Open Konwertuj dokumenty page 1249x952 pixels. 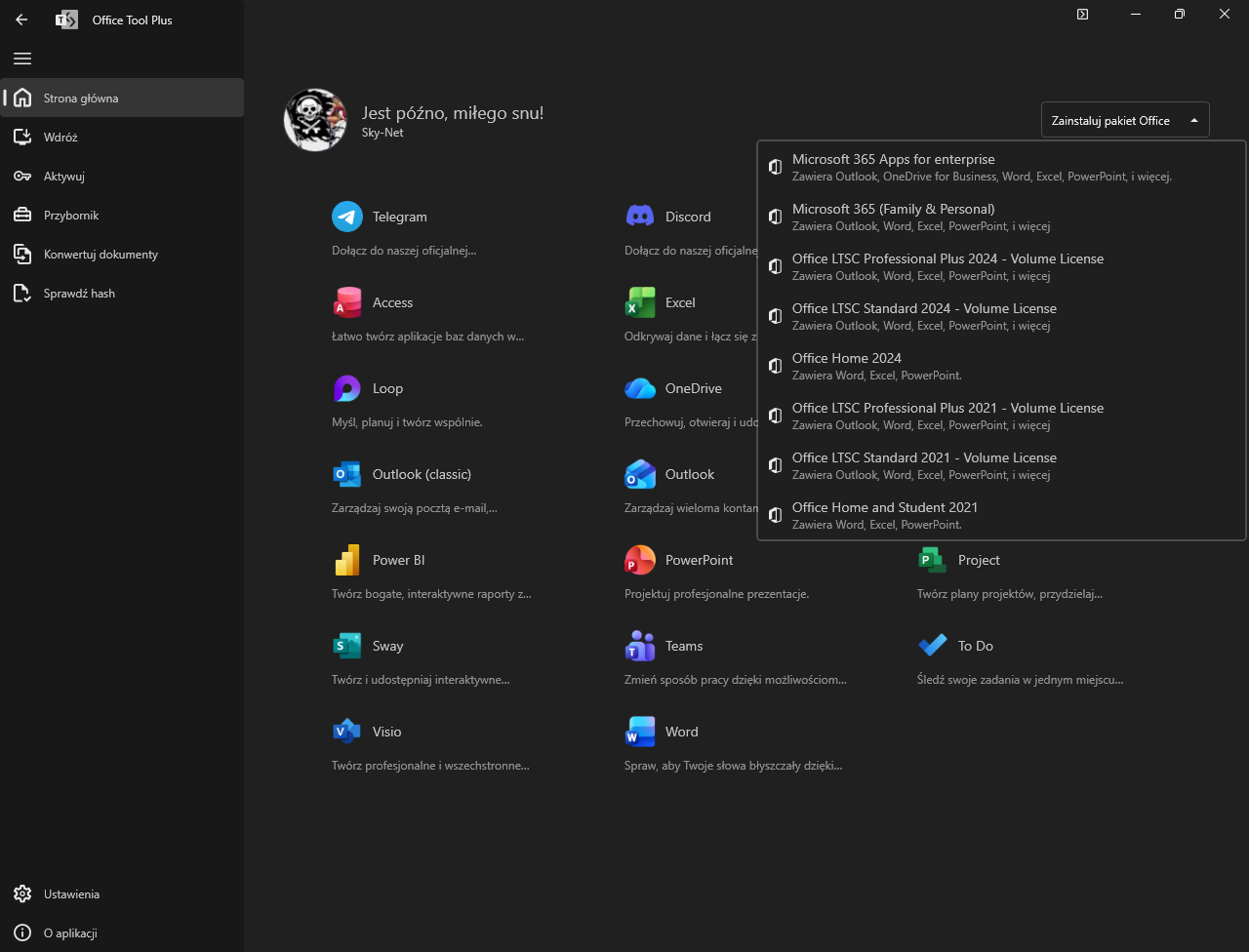click(x=122, y=254)
